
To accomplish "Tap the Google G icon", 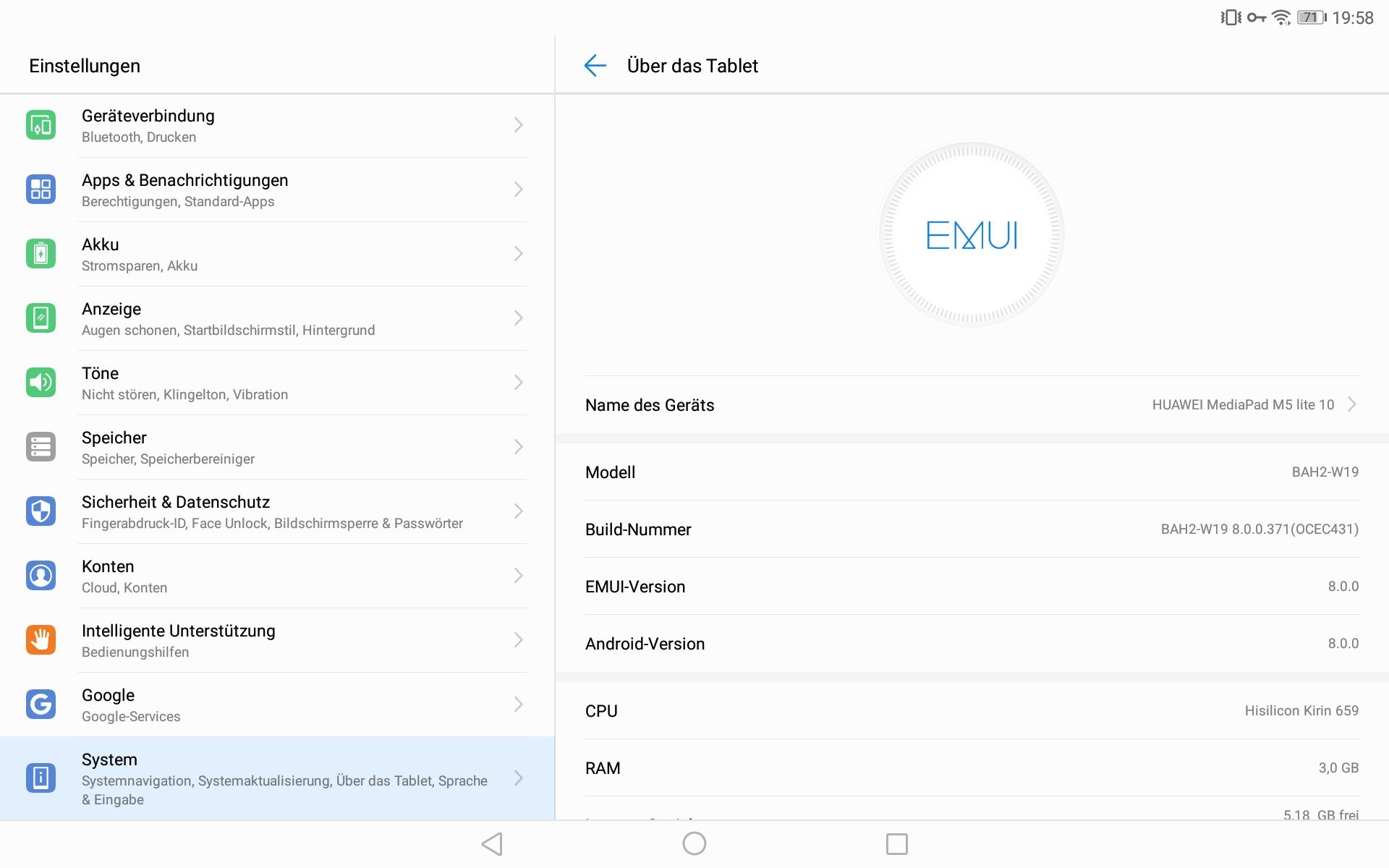I will click(x=41, y=705).
